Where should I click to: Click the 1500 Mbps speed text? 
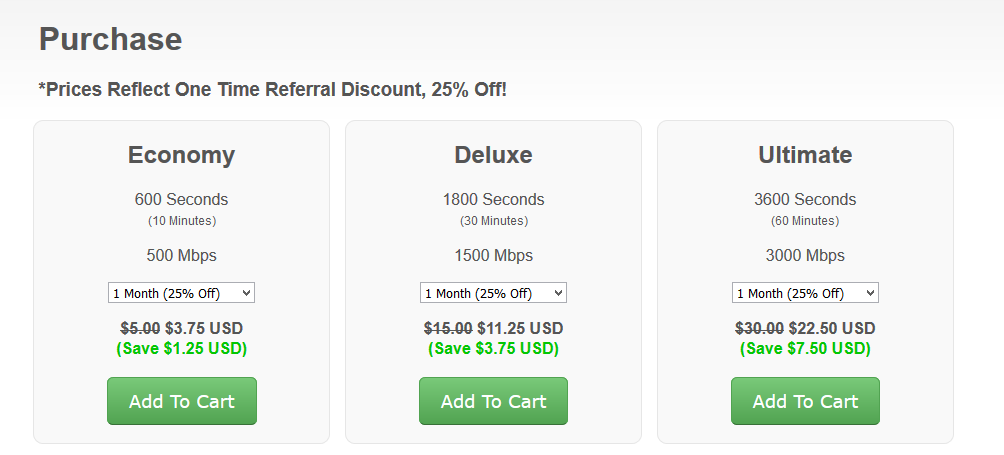point(493,255)
